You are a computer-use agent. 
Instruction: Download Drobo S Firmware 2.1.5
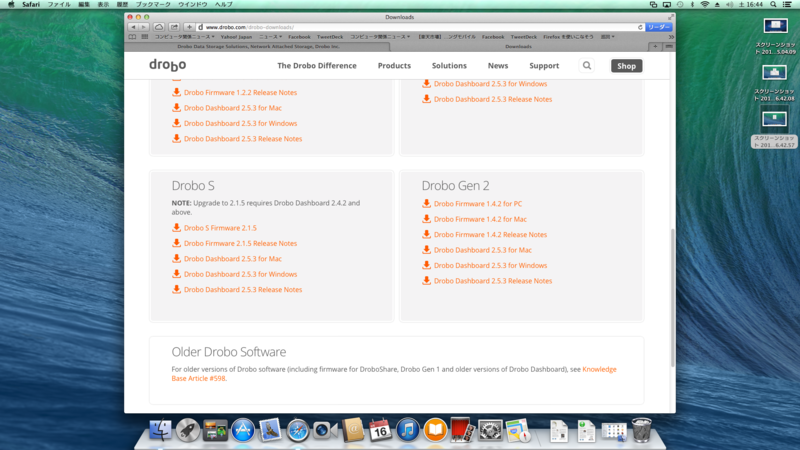(220, 228)
